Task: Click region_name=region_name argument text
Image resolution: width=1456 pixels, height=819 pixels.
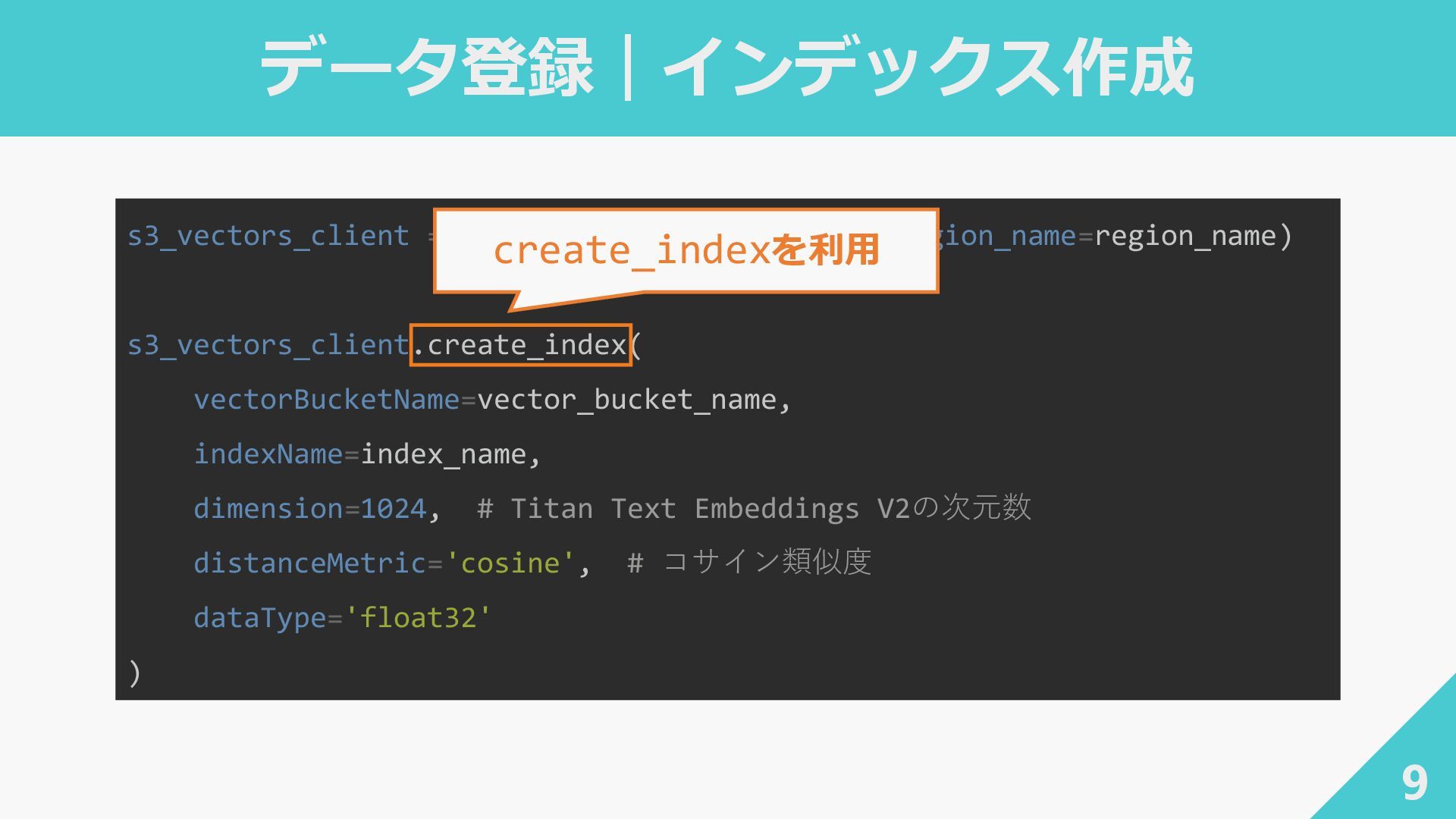Action: pyautogui.click(x=1115, y=236)
